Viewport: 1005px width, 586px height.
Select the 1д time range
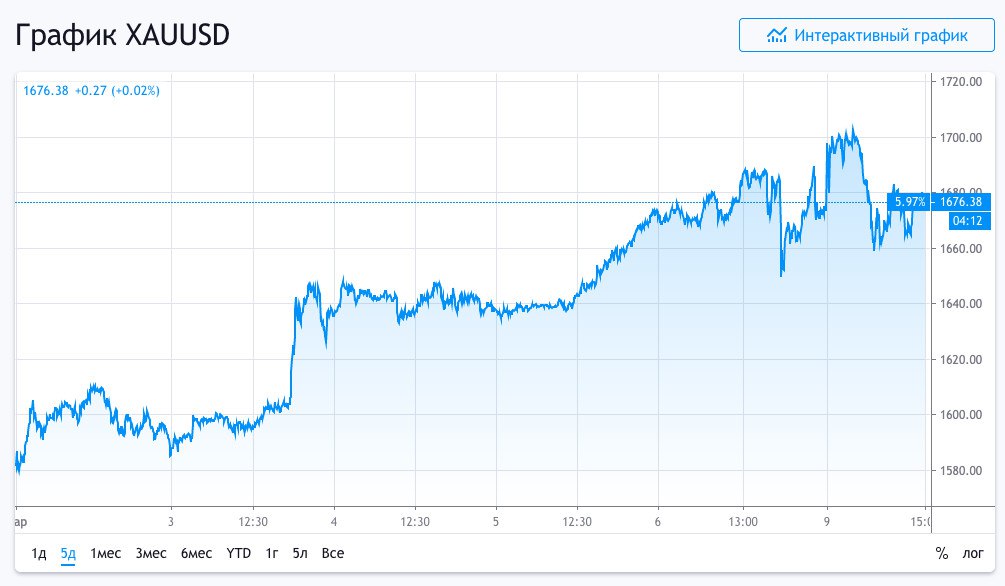(x=39, y=553)
